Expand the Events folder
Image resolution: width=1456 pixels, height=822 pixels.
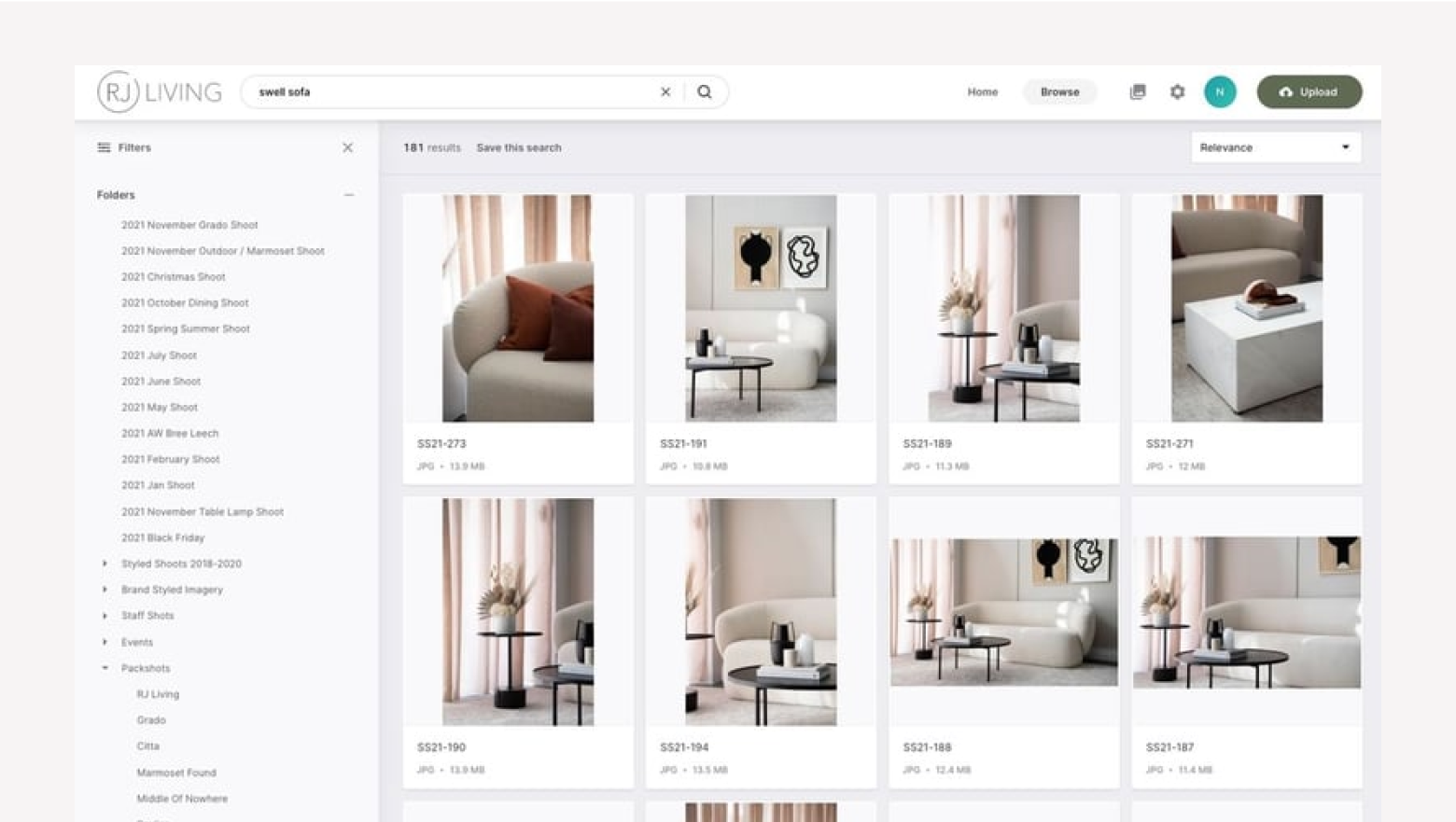coord(105,642)
